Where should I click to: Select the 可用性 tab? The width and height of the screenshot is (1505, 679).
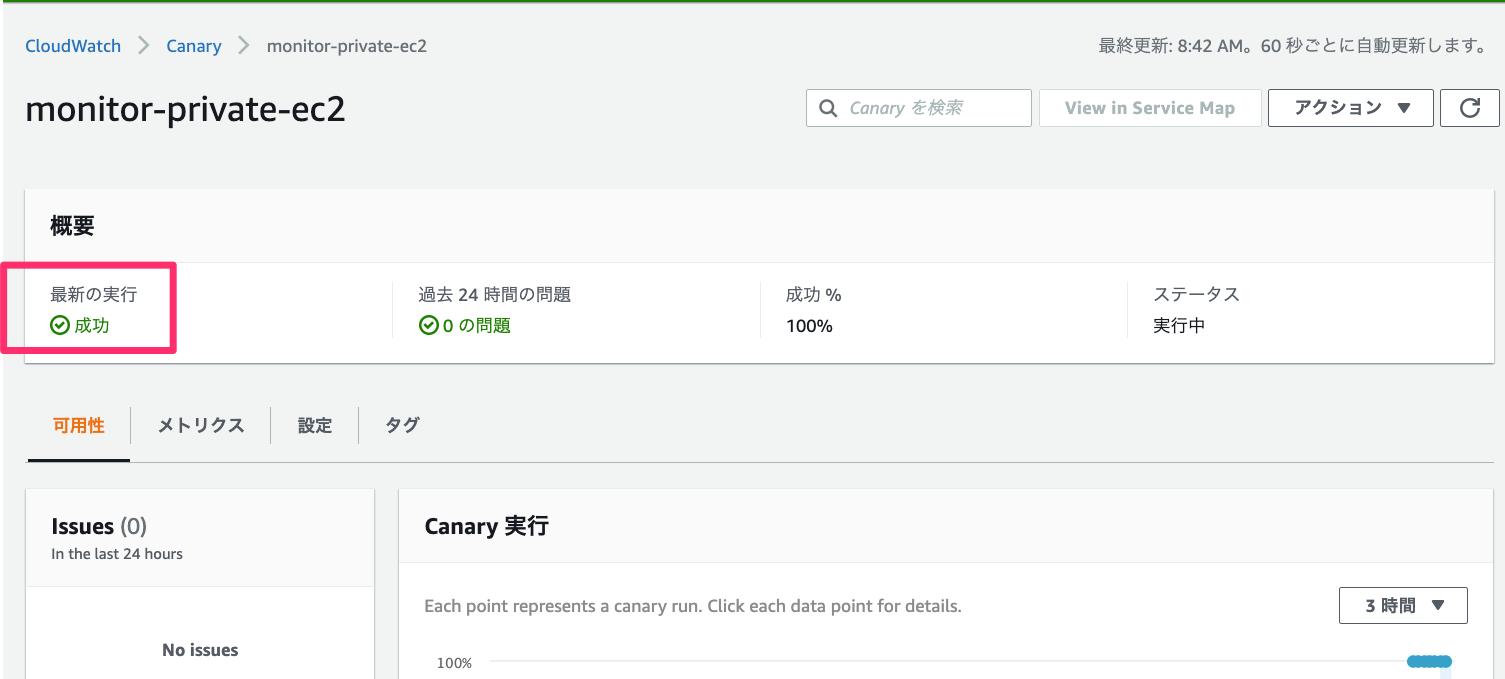tap(78, 425)
